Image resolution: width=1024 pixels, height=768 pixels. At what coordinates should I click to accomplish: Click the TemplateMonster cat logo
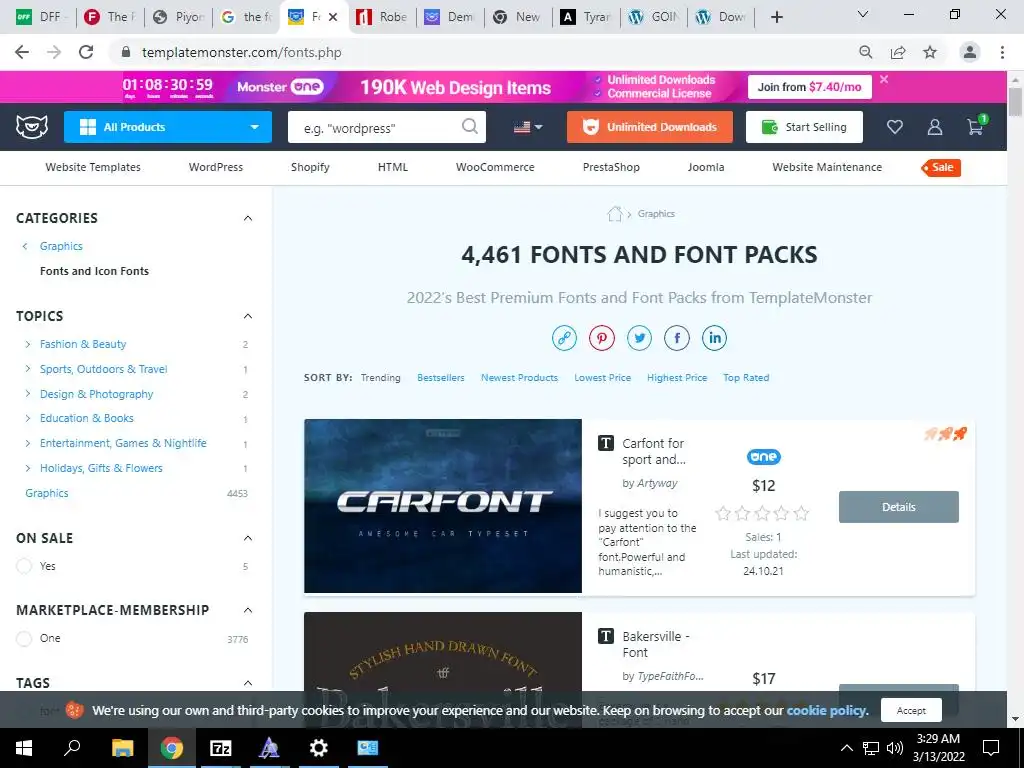[31, 127]
